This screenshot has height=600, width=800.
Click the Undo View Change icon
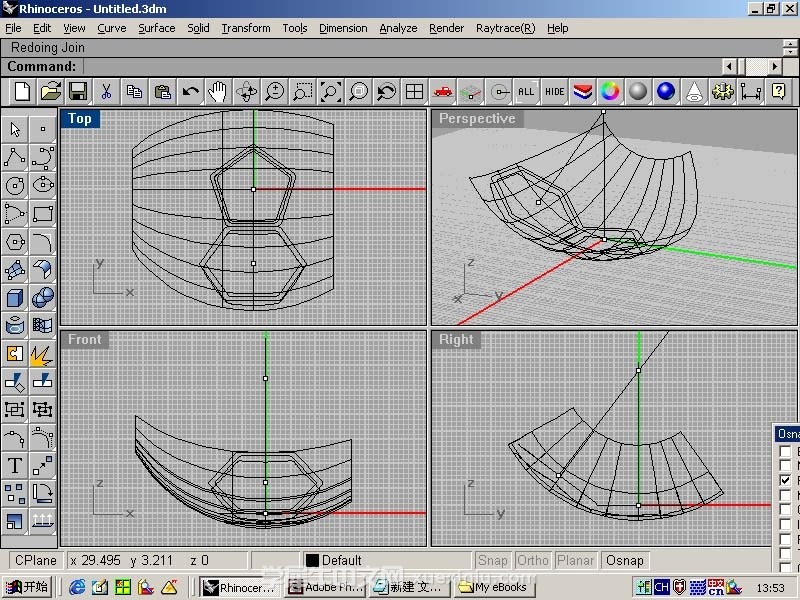[386, 92]
